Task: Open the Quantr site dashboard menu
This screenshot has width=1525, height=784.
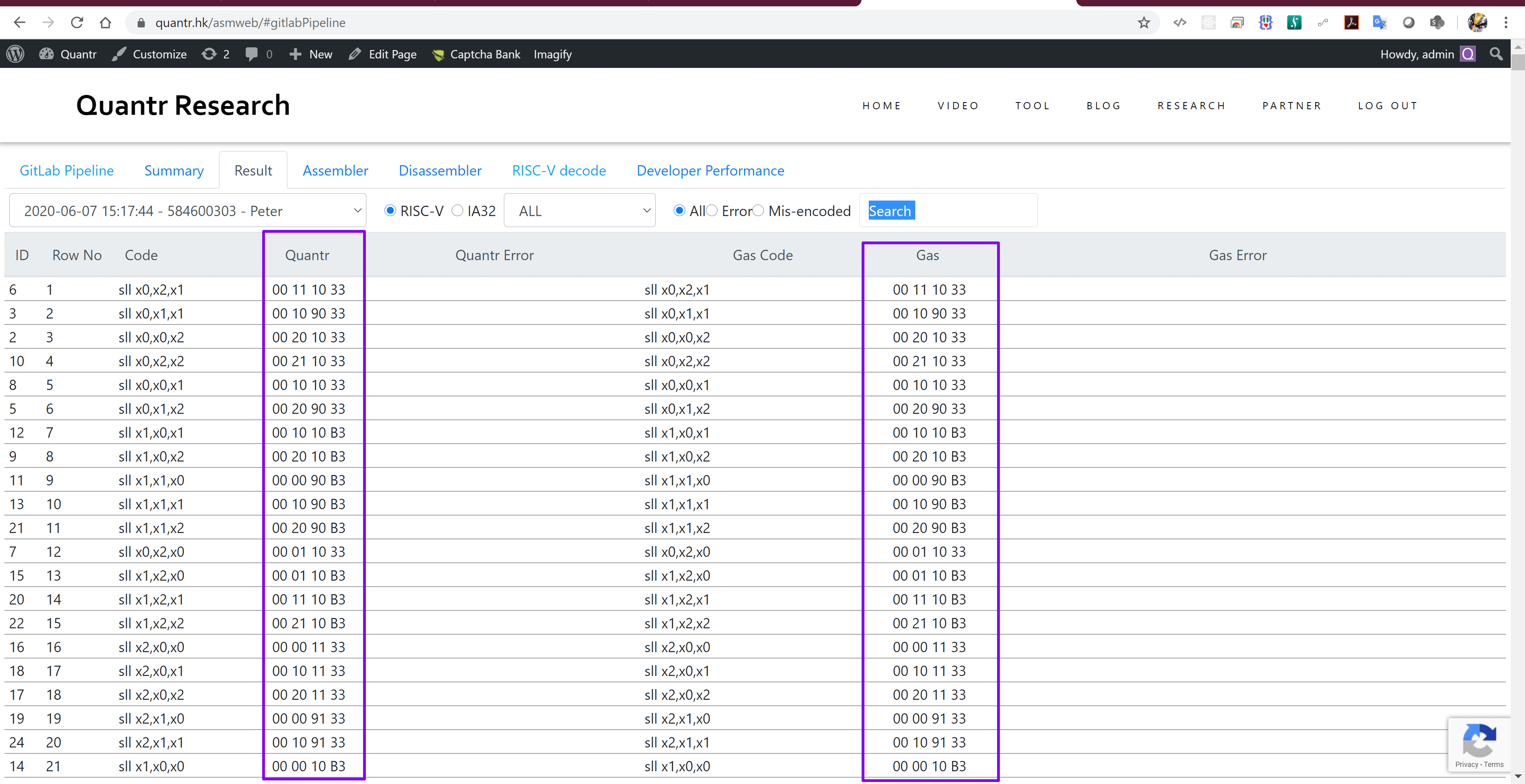Action: (x=68, y=54)
